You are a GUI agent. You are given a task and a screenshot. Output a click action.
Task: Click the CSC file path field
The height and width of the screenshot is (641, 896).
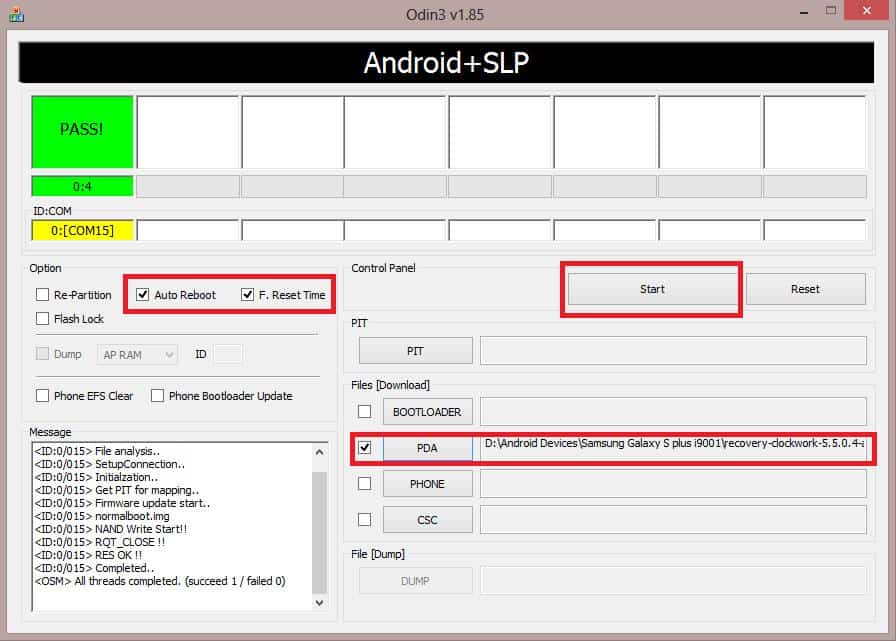pyautogui.click(x=673, y=520)
